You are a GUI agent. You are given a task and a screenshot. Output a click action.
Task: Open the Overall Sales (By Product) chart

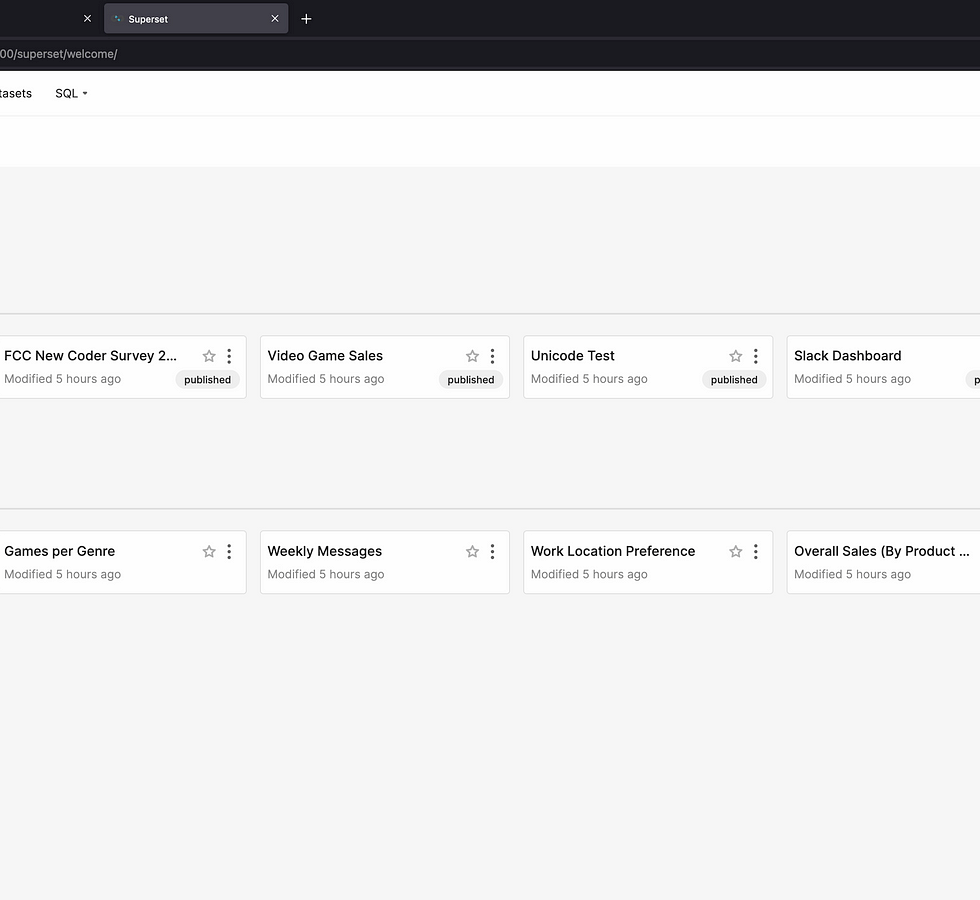(881, 551)
